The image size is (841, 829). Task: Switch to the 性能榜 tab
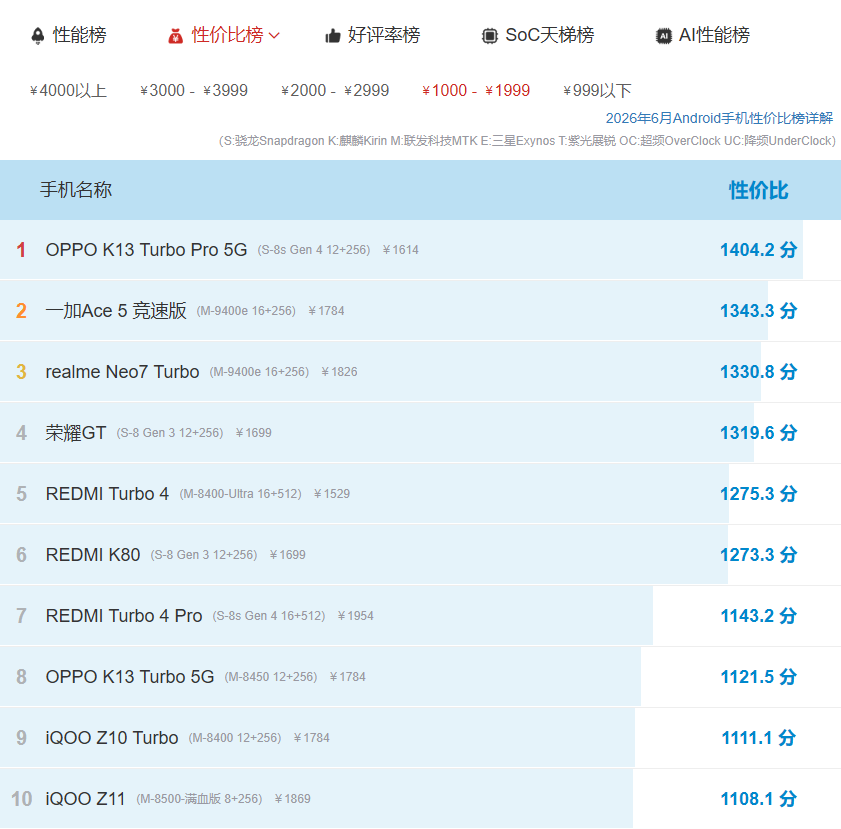[79, 35]
